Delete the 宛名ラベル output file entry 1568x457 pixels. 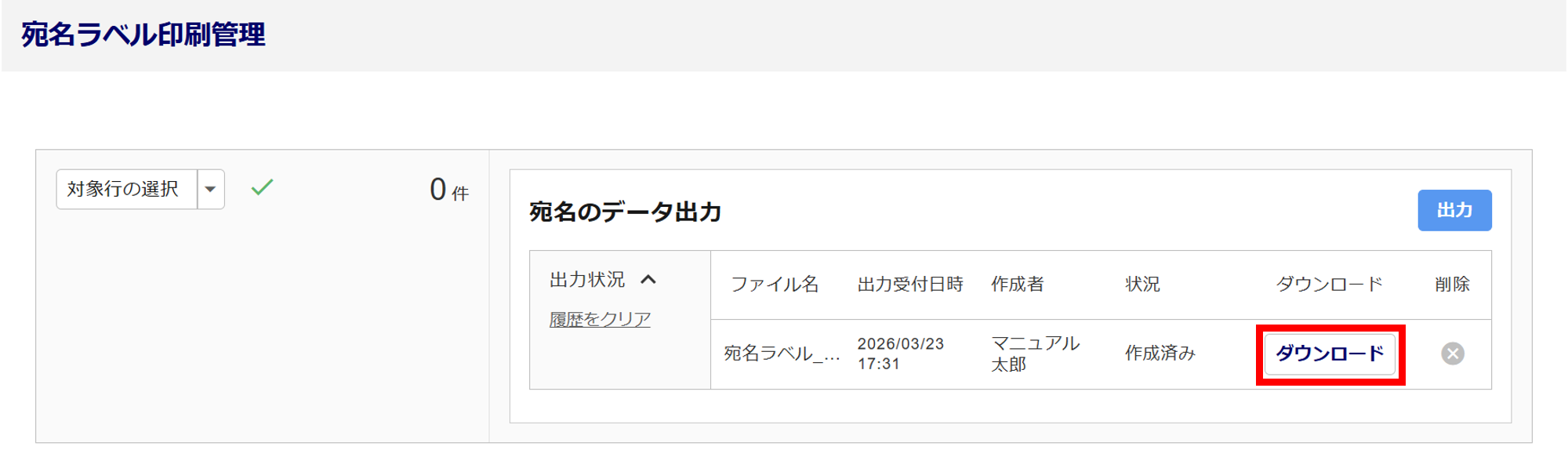click(x=1452, y=354)
